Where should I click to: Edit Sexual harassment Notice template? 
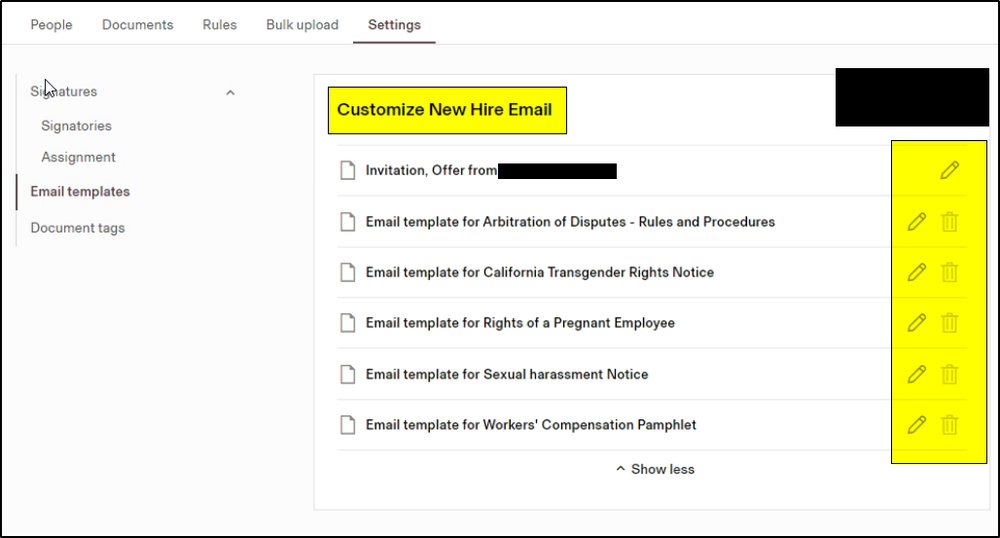pos(916,374)
